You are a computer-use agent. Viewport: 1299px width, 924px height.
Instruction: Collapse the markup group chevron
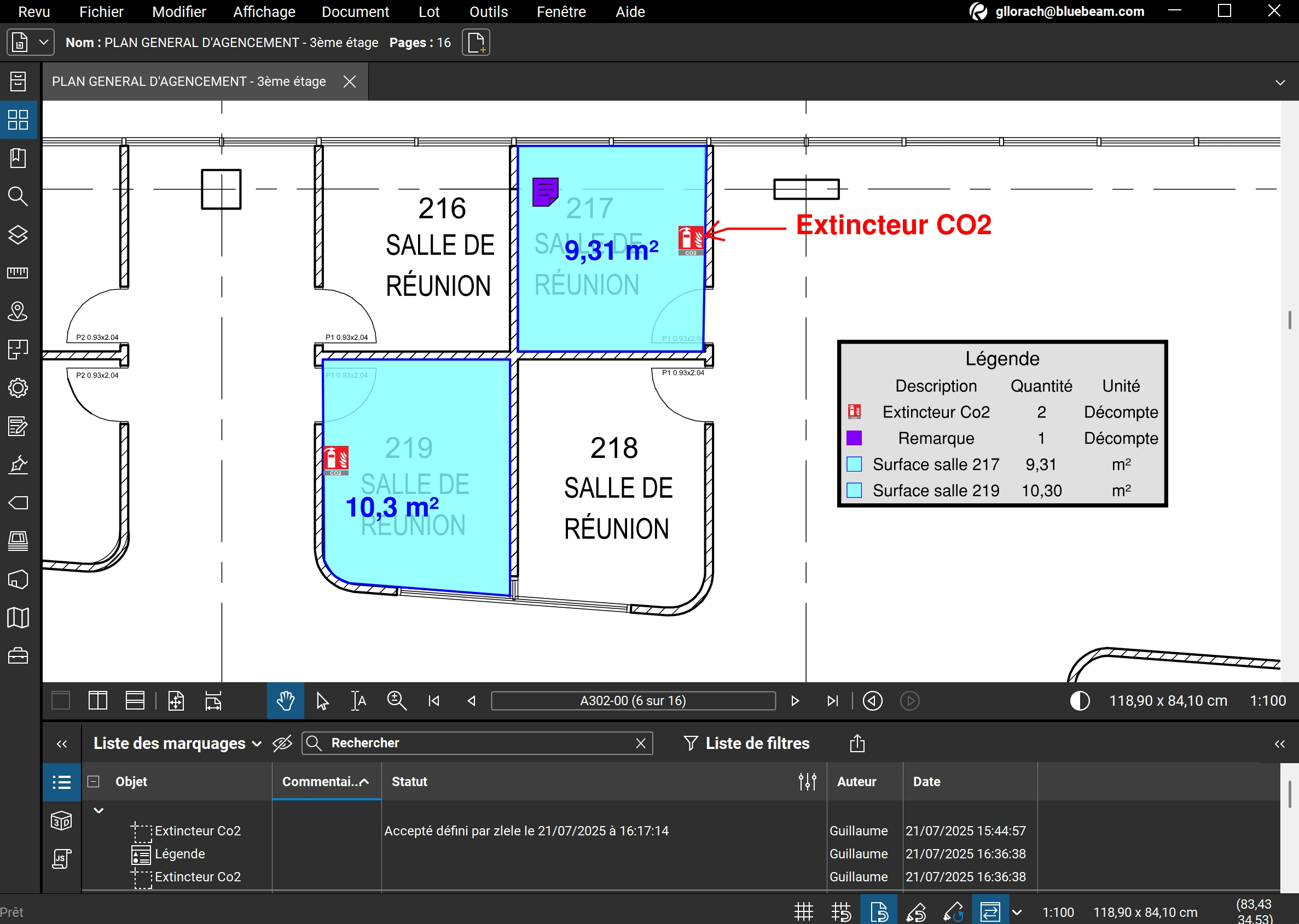pyautogui.click(x=98, y=810)
